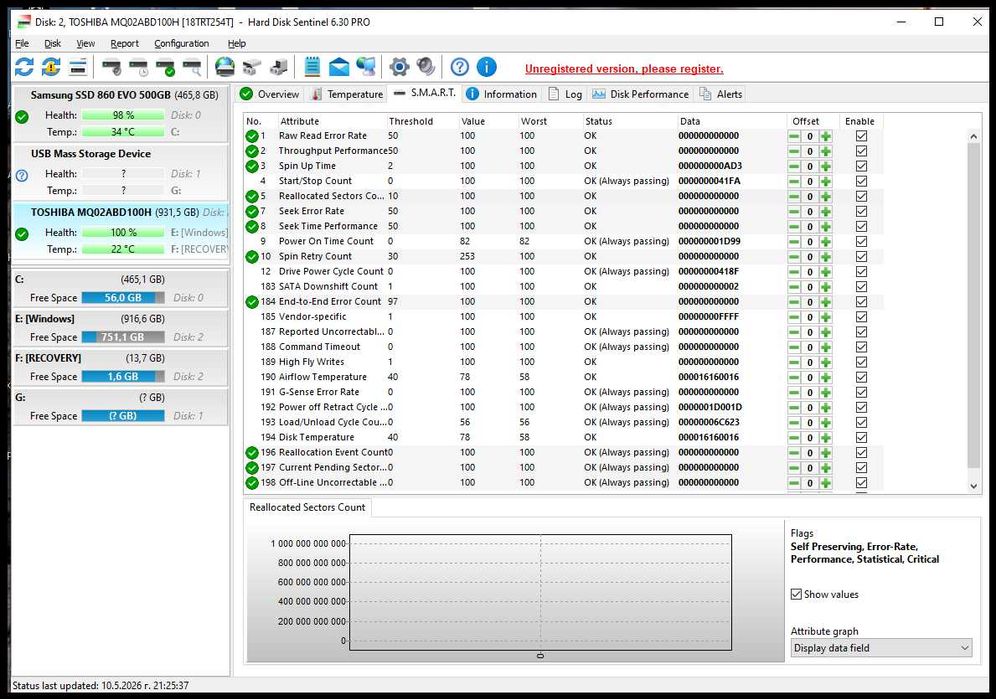
Task: Toggle Enable checkbox for Start/Stop Count
Action: [861, 181]
